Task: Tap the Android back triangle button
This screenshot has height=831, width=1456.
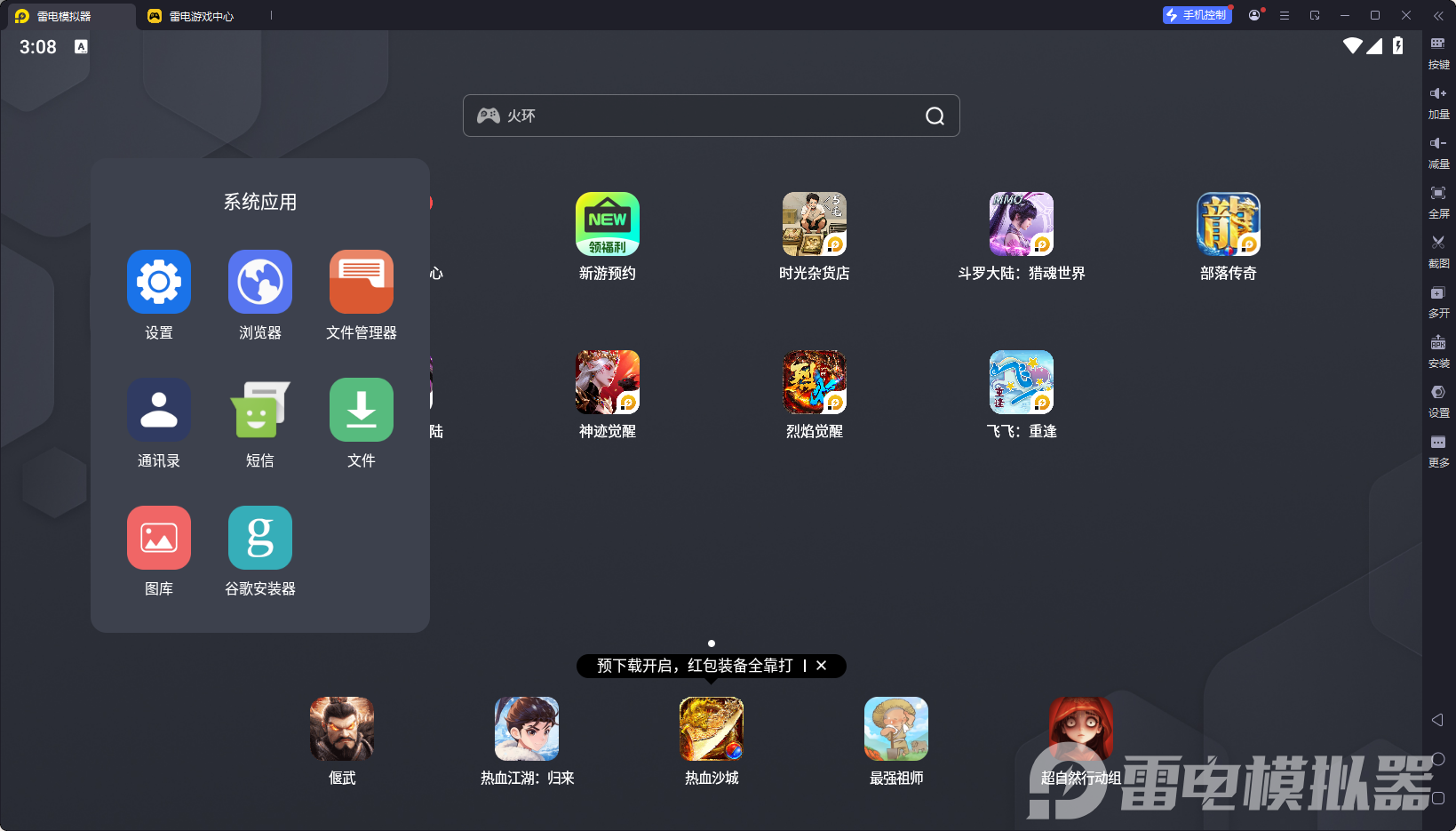Action: point(1437,720)
